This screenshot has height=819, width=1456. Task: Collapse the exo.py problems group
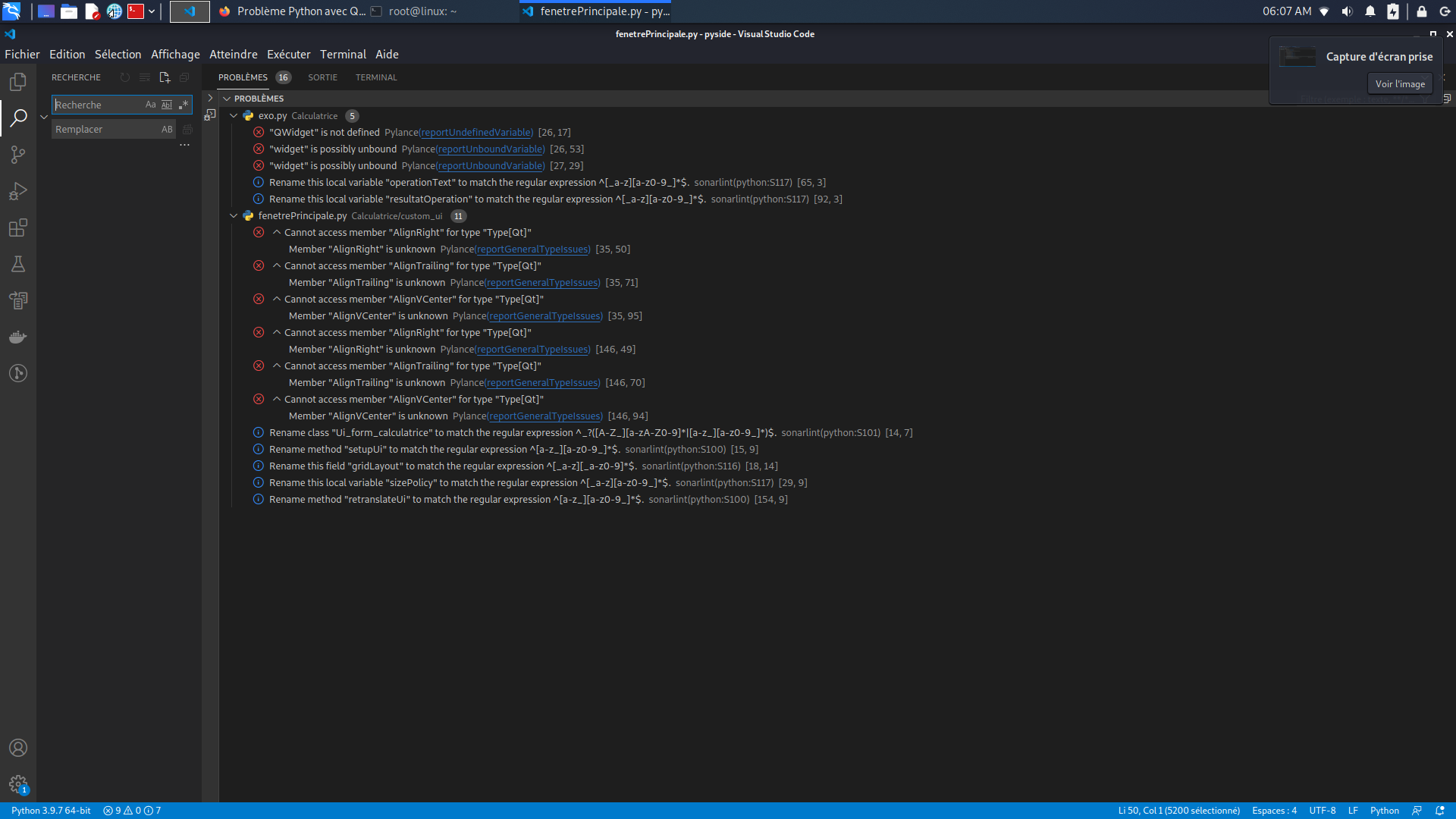234,116
